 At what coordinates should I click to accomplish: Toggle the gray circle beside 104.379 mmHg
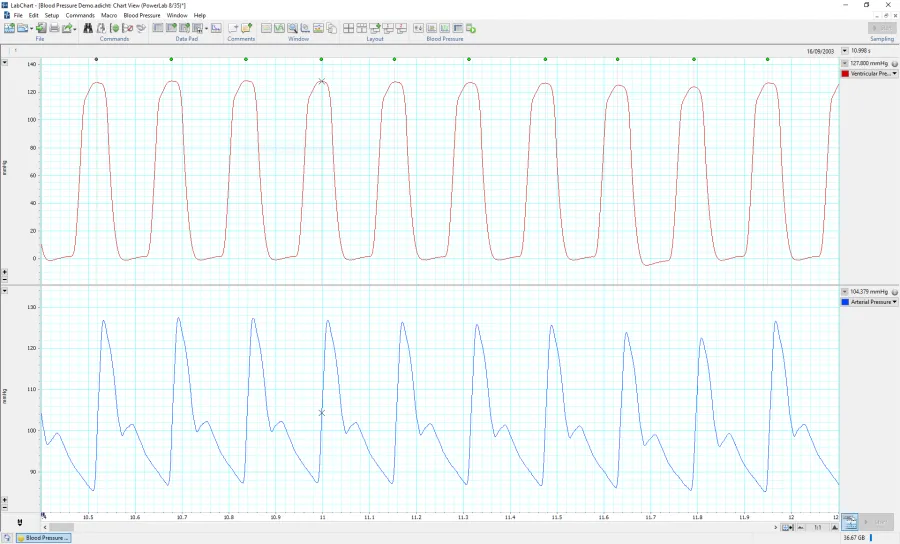coord(895,291)
